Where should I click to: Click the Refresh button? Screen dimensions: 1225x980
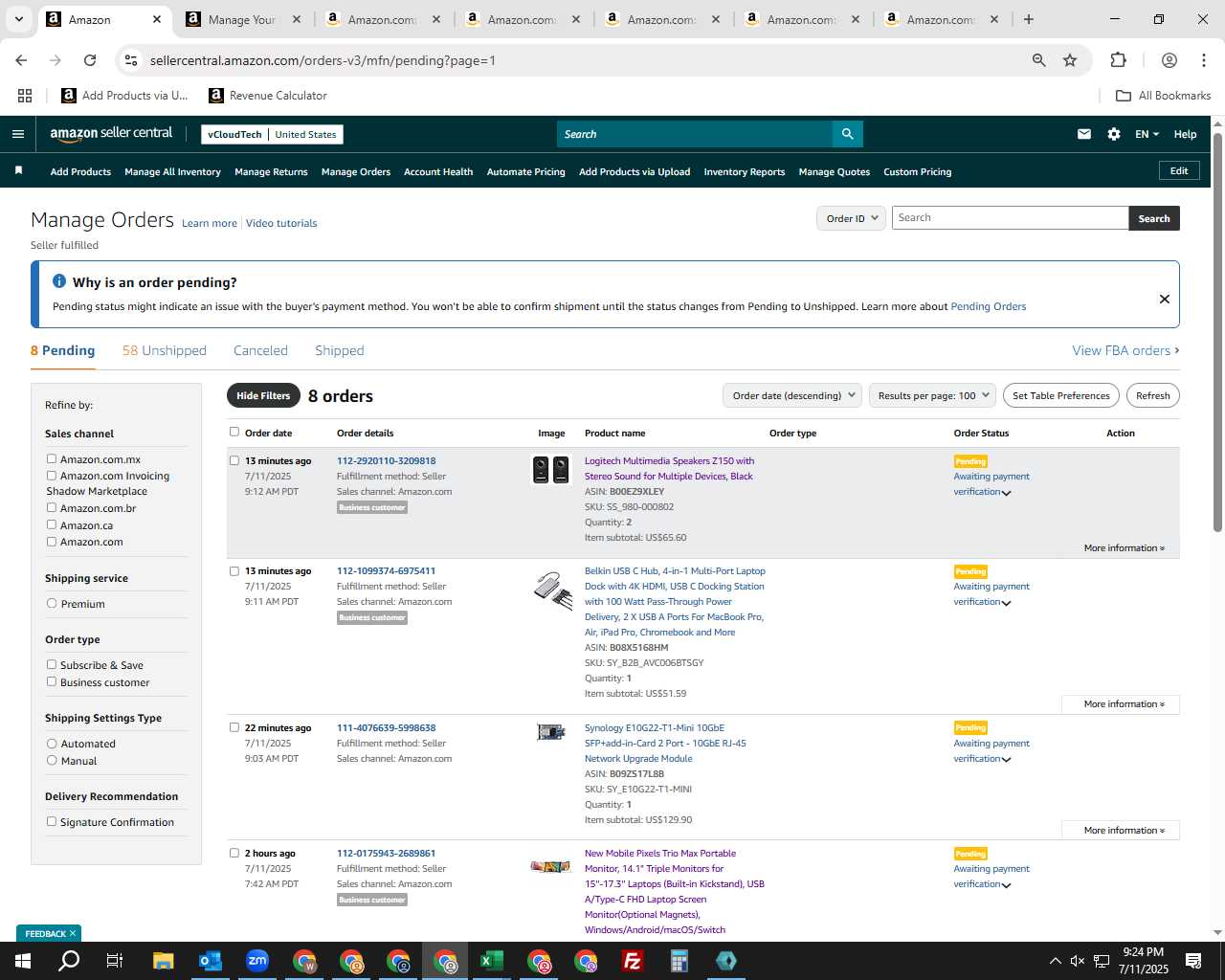1152,395
